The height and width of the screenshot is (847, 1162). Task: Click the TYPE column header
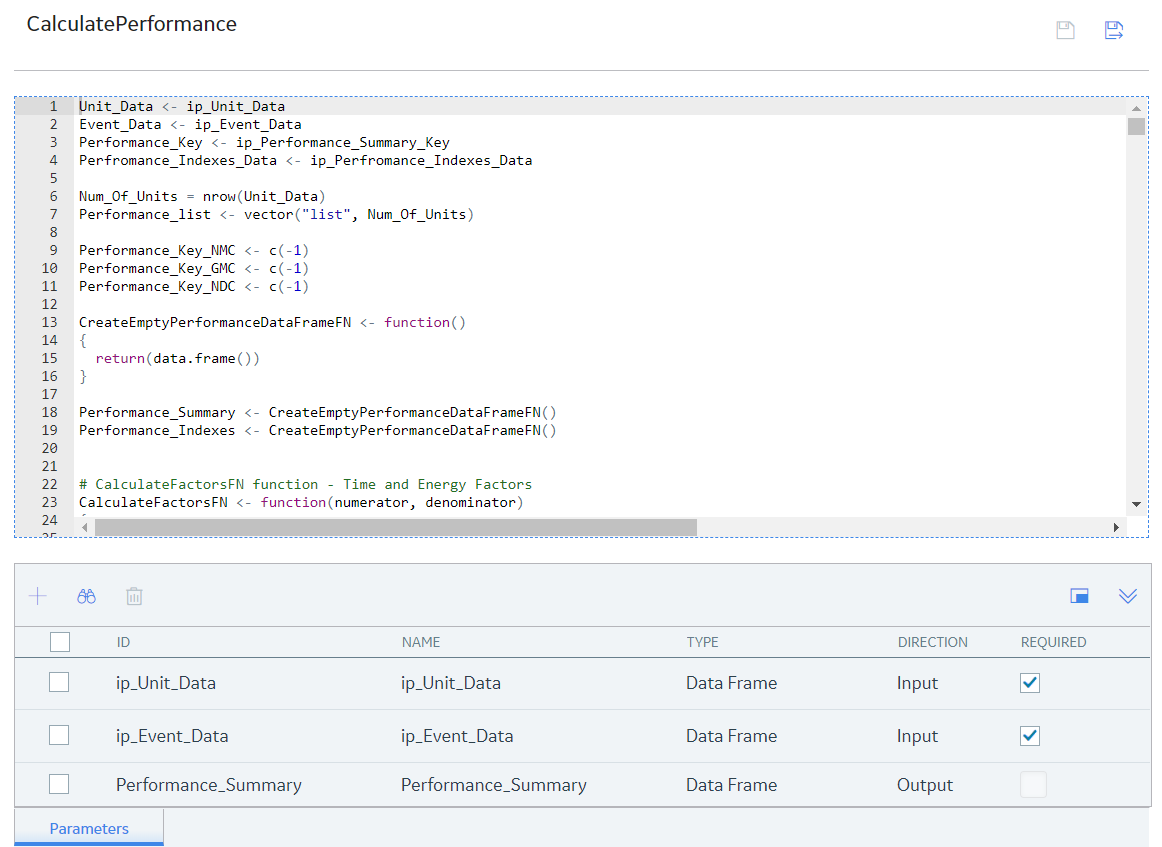[x=703, y=642]
